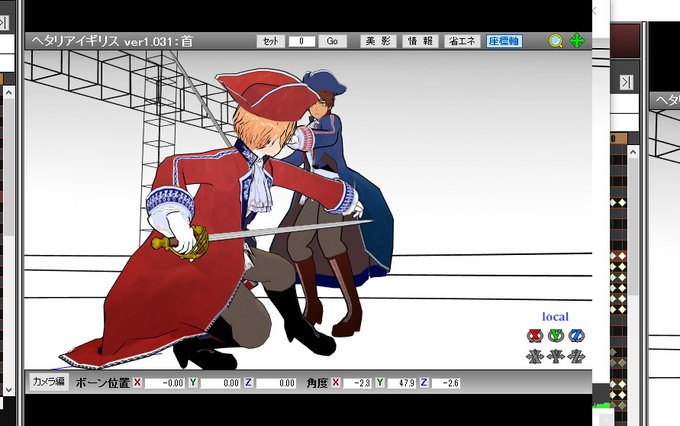Click the セット frame set button
The width and height of the screenshot is (680, 426).
point(271,41)
